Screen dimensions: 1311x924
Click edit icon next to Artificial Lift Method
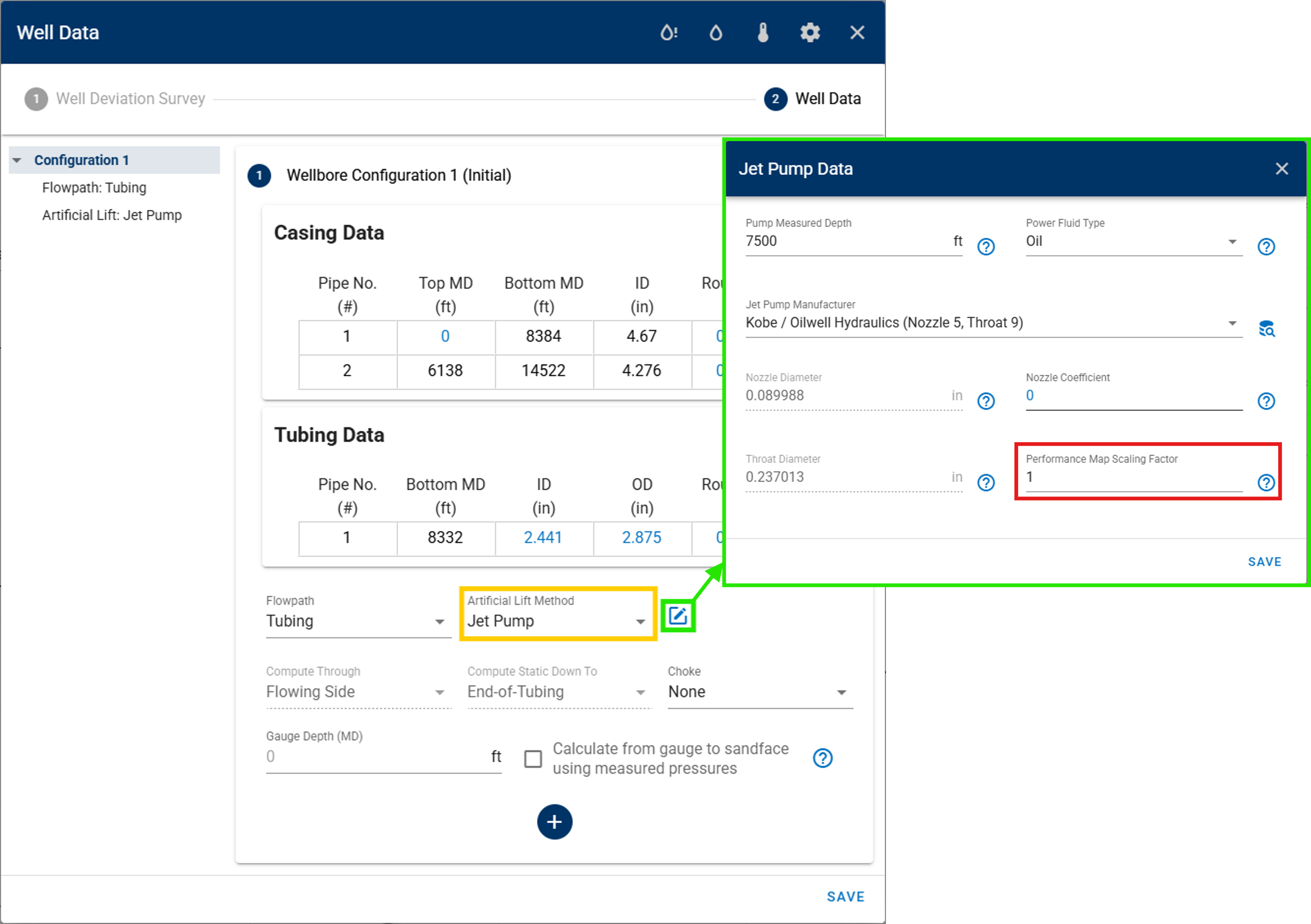click(678, 616)
